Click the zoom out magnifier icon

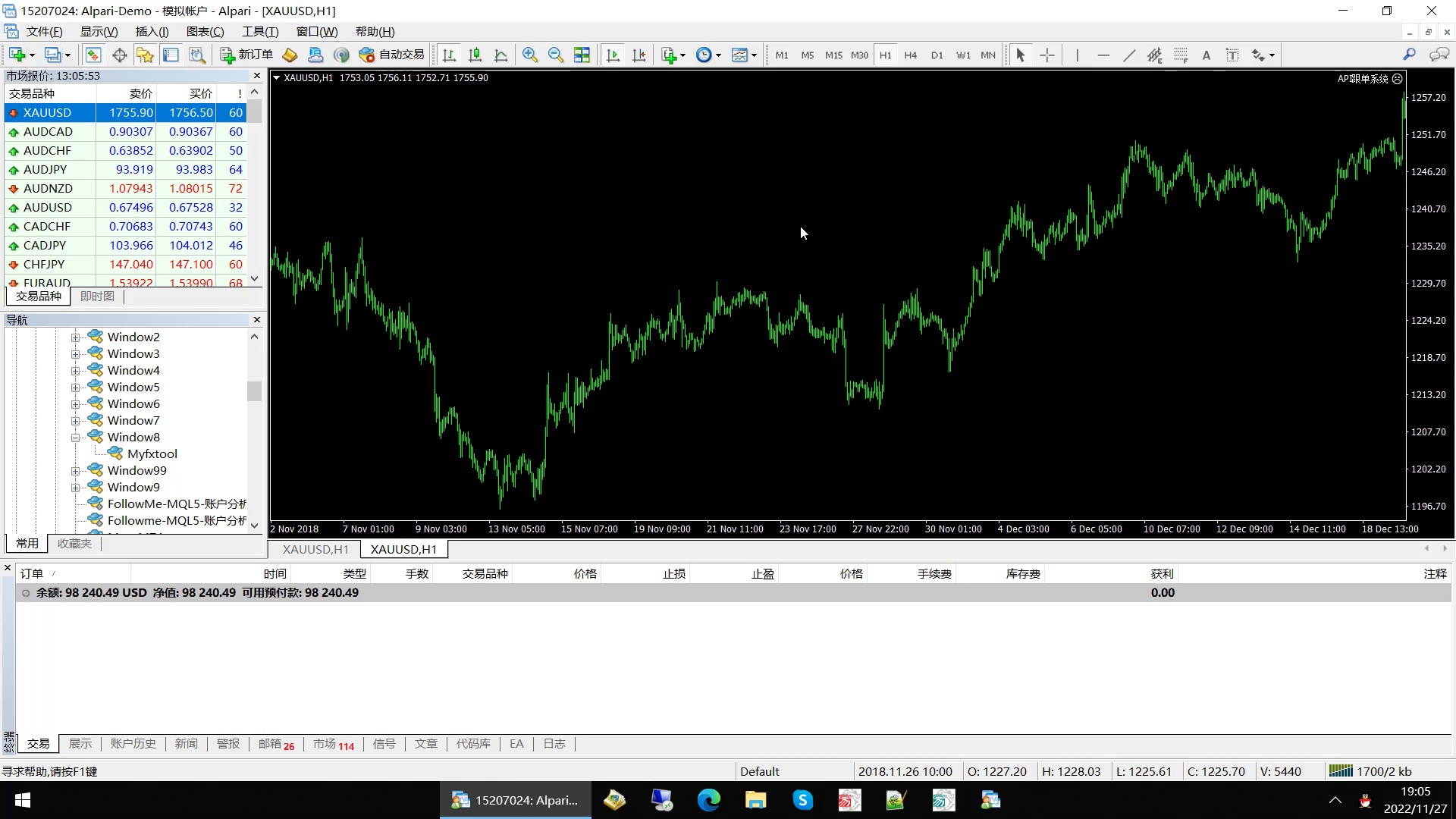coord(556,55)
